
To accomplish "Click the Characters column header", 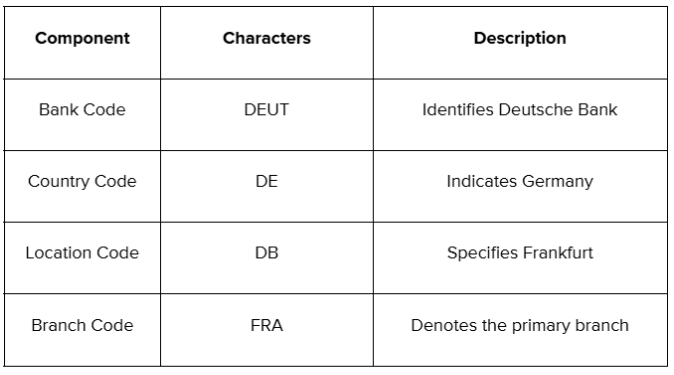I will point(267,38).
